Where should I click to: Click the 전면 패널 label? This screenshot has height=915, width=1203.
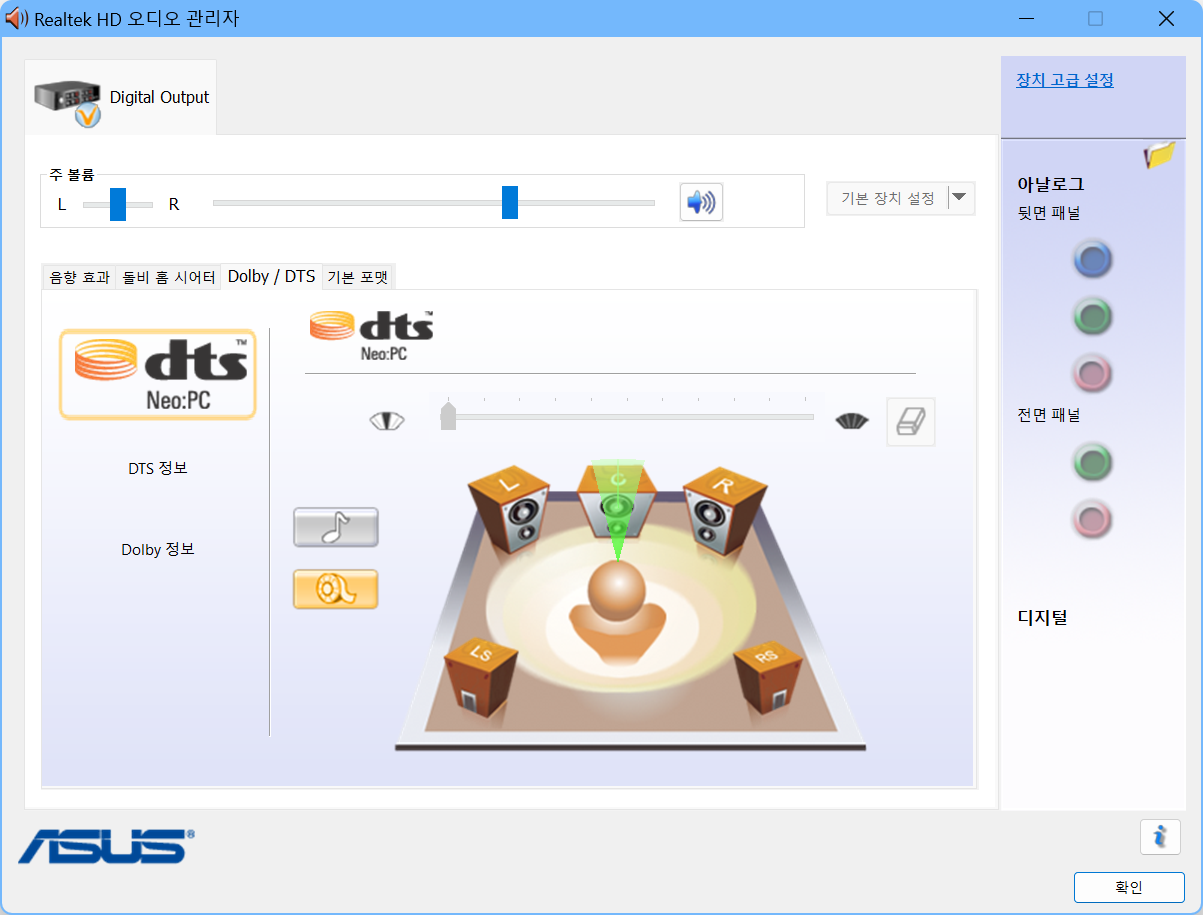click(x=1049, y=414)
